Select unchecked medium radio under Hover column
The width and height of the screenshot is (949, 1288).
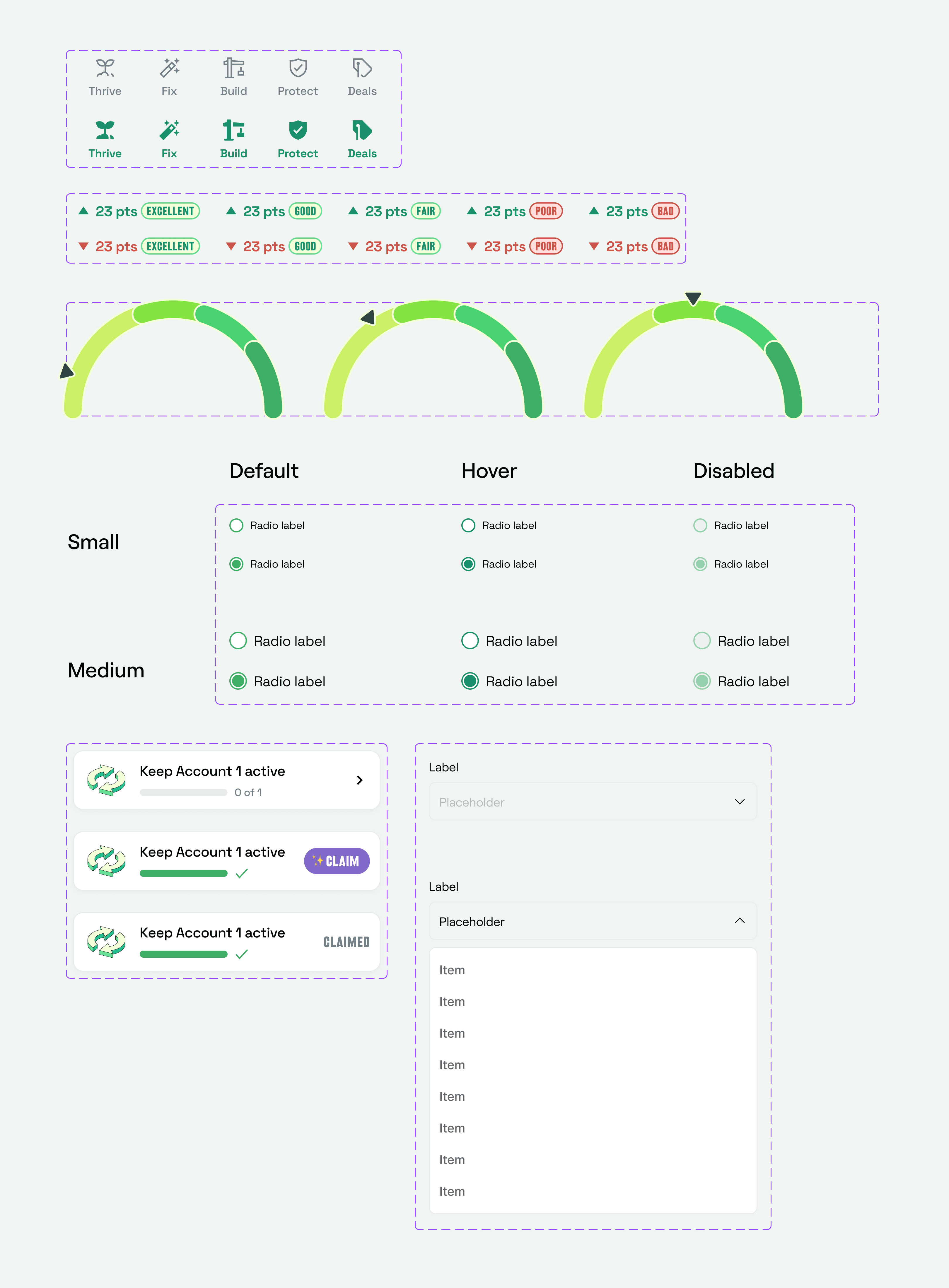pos(470,640)
